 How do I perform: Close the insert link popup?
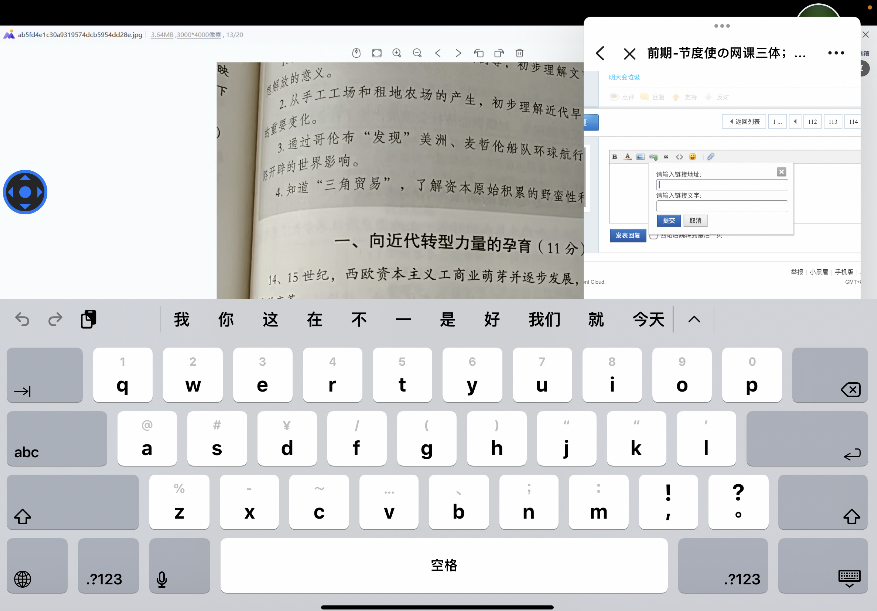[x=781, y=172]
